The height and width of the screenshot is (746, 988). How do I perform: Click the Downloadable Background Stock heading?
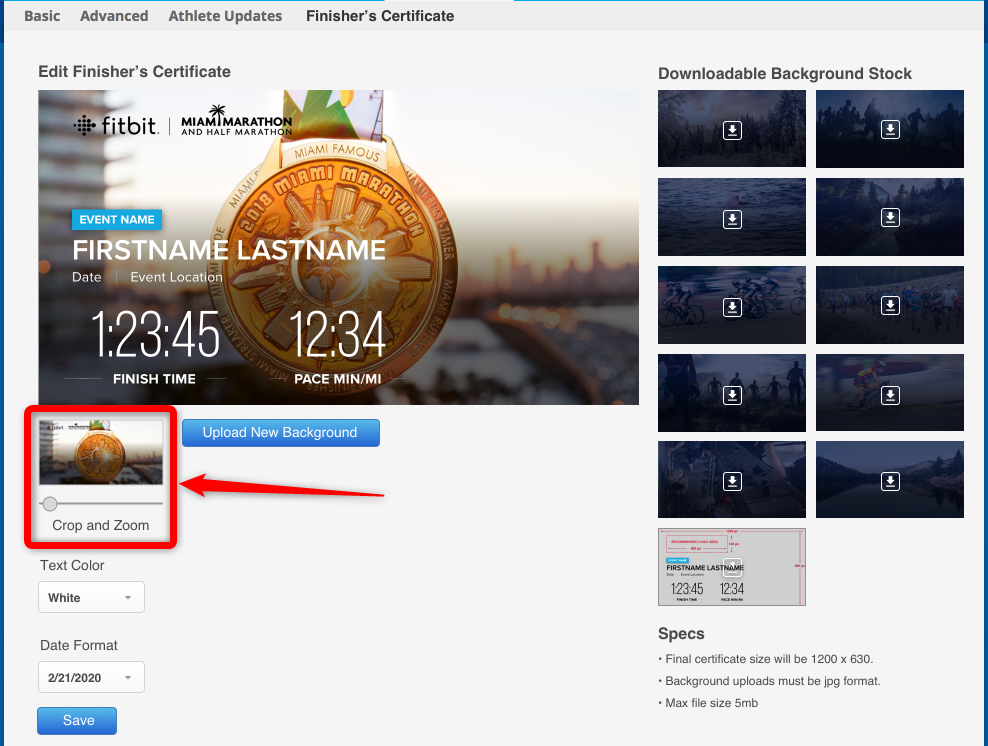[x=784, y=74]
